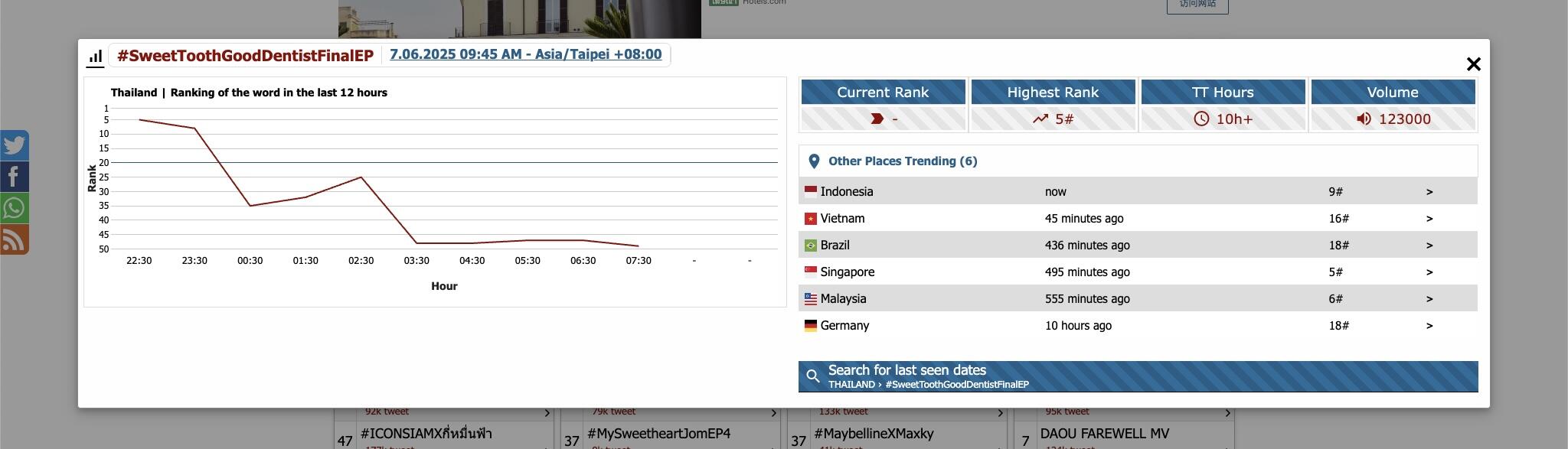Open the RSS feed icon

[14, 239]
